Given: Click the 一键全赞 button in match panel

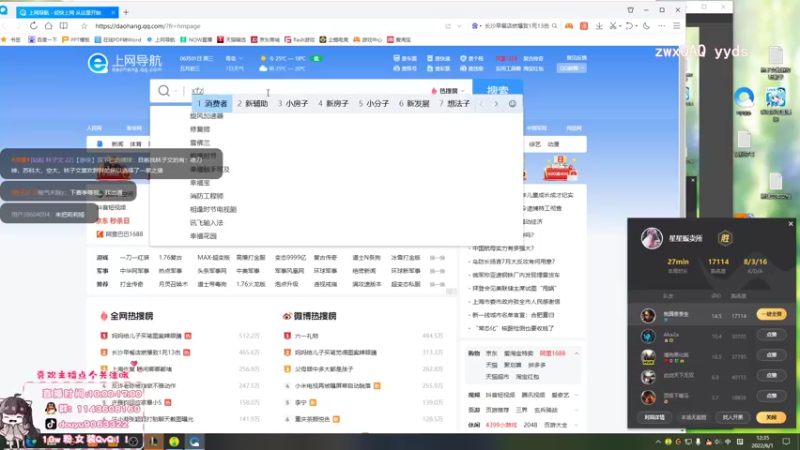Looking at the screenshot, I should pos(771,315).
